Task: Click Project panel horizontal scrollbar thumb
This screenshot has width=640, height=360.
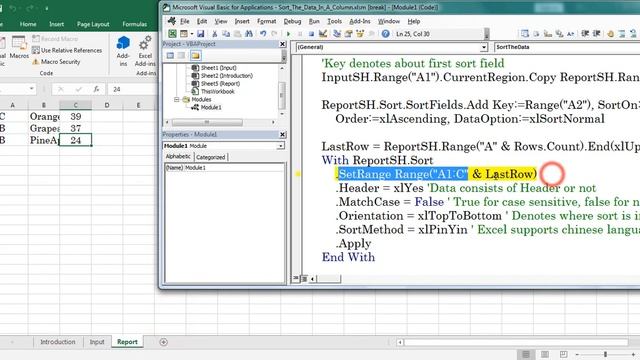Action: click(x=207, y=122)
